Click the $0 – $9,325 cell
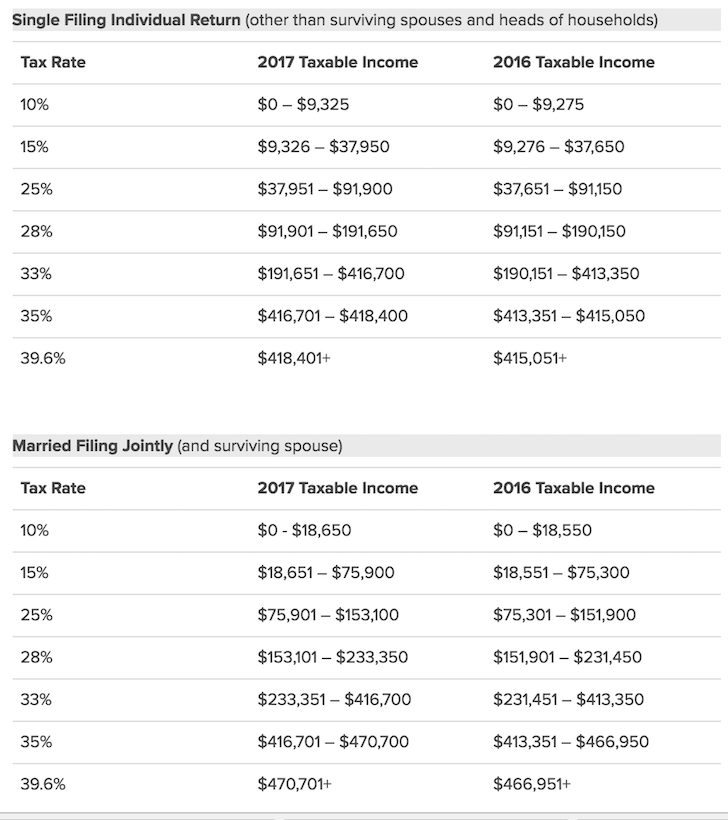Screen dimensions: 728x820 (303, 104)
